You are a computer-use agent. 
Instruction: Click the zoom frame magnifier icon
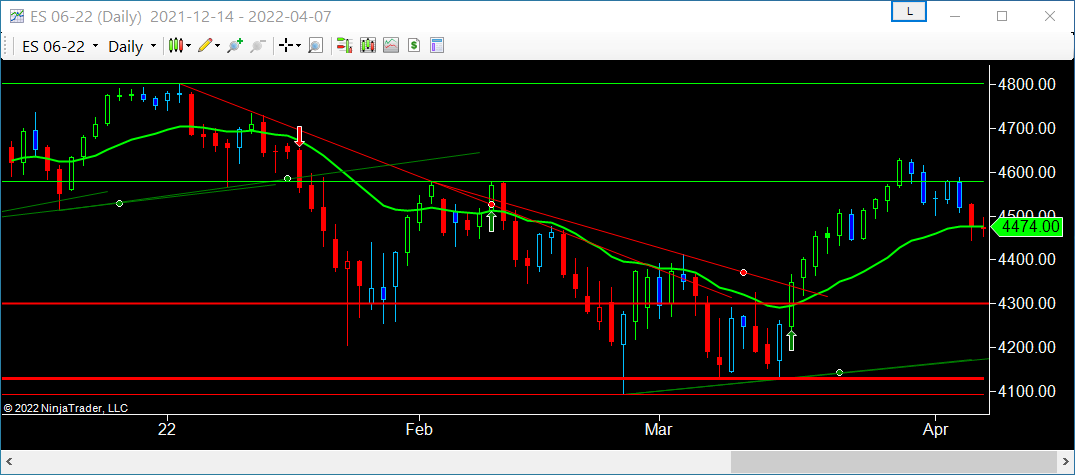click(315, 46)
